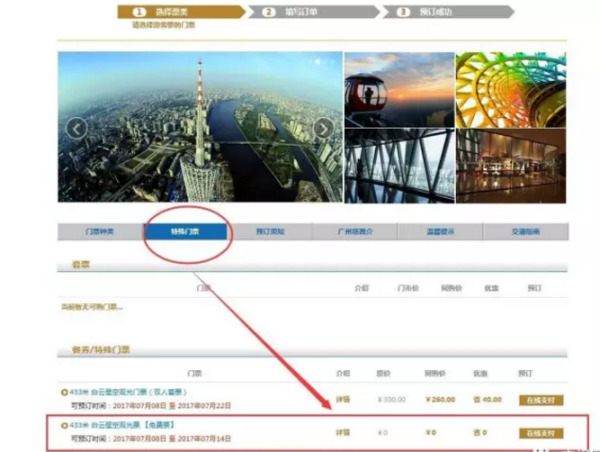Click the bullet icon beside the 双人套票 ticket
The image size is (600, 452).
click(64, 392)
